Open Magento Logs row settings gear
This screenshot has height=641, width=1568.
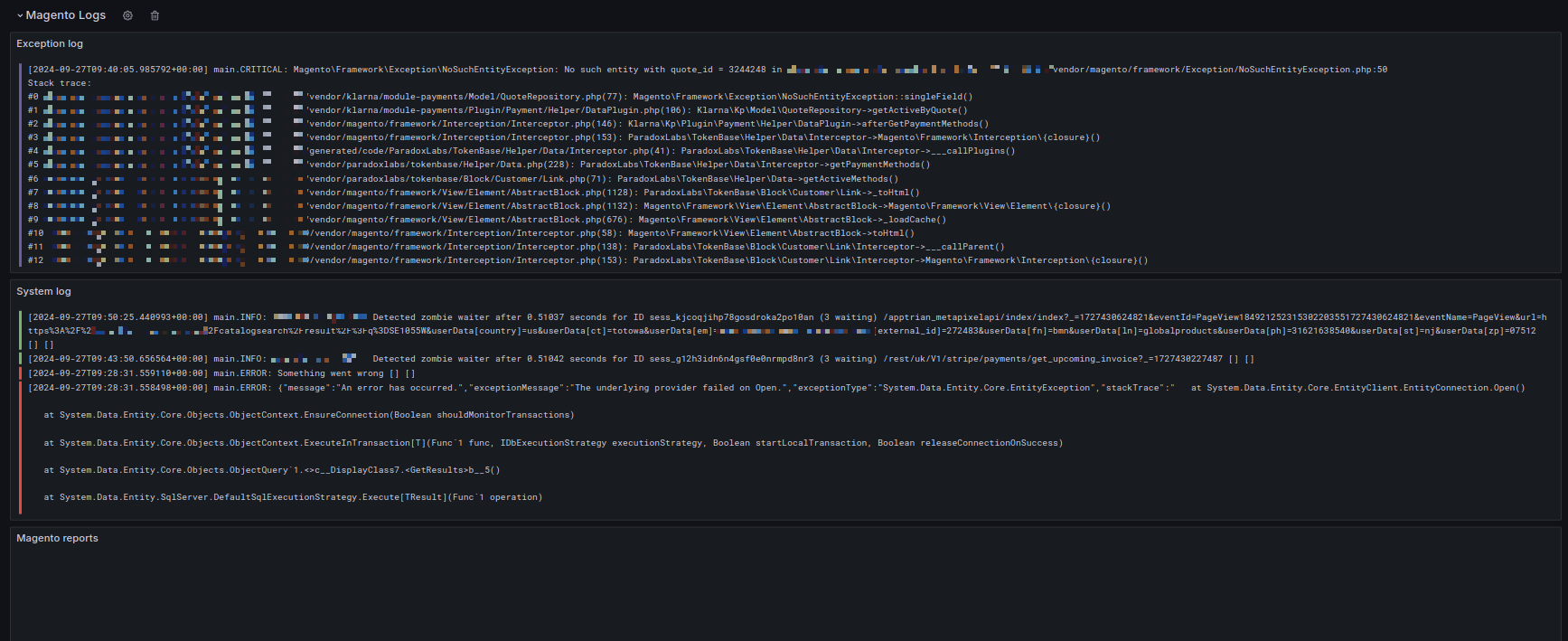(127, 15)
